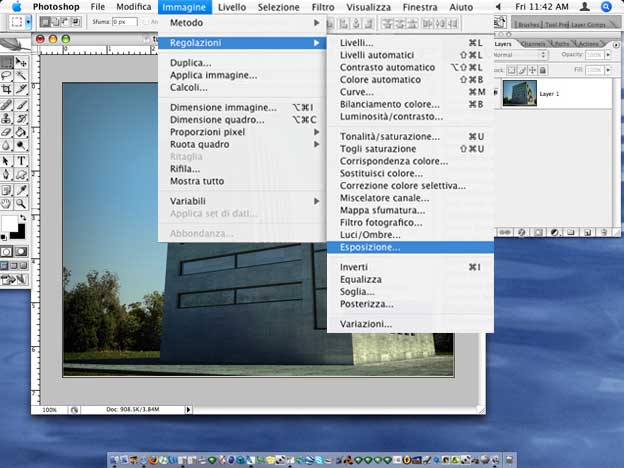
Task: Choose Esposizione... from Regolazioni submenu
Action: 370,247
